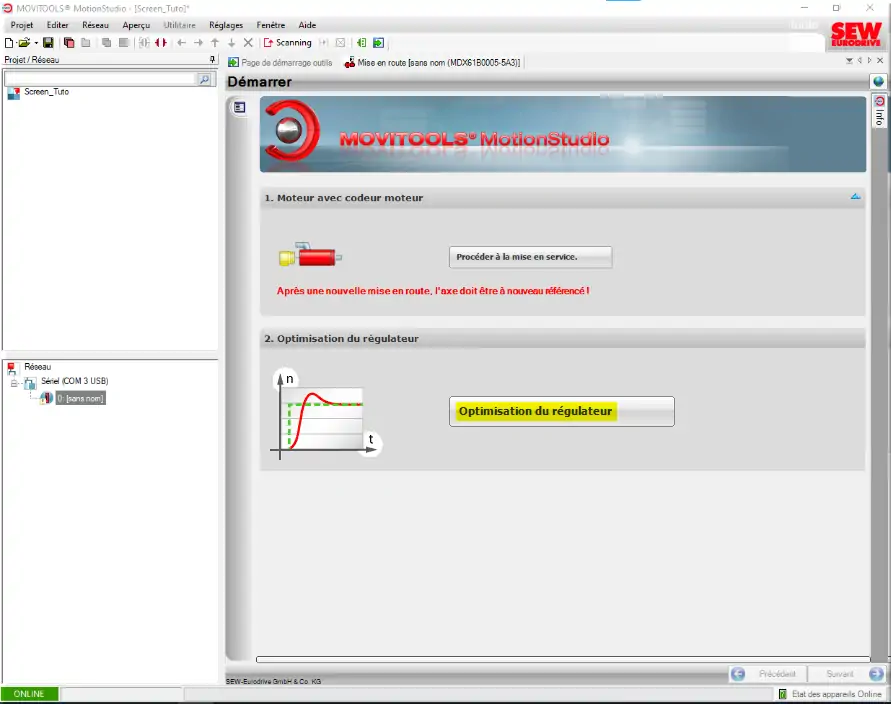Select the Screen_Tuto project in the tree
The image size is (891, 704).
[x=46, y=92]
